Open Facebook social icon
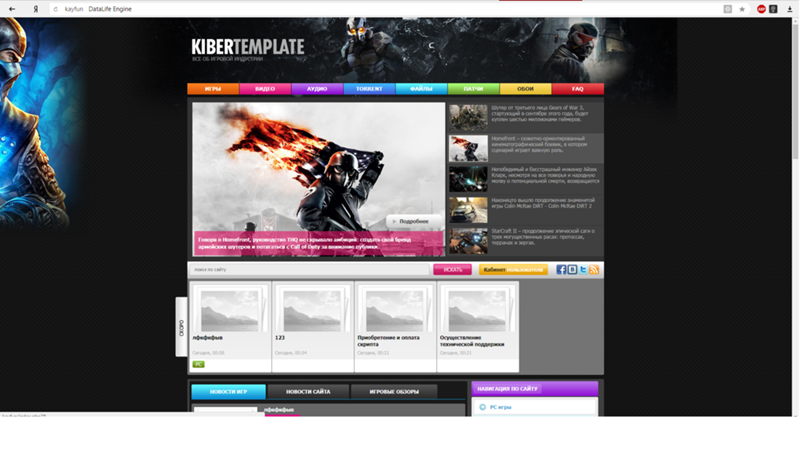The width and height of the screenshot is (800, 450). [561, 269]
